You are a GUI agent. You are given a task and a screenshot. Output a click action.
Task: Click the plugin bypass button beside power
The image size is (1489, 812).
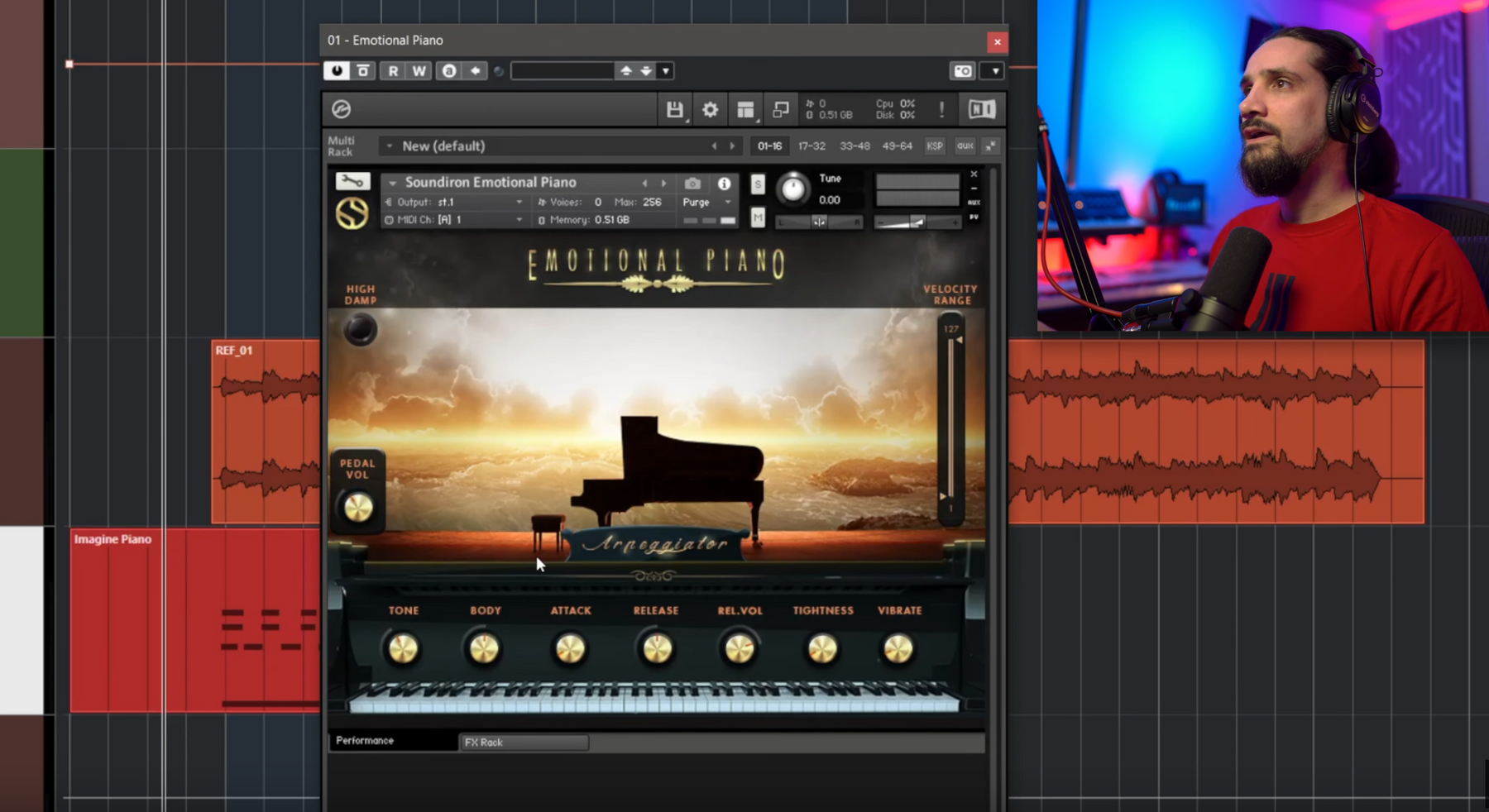[x=363, y=71]
